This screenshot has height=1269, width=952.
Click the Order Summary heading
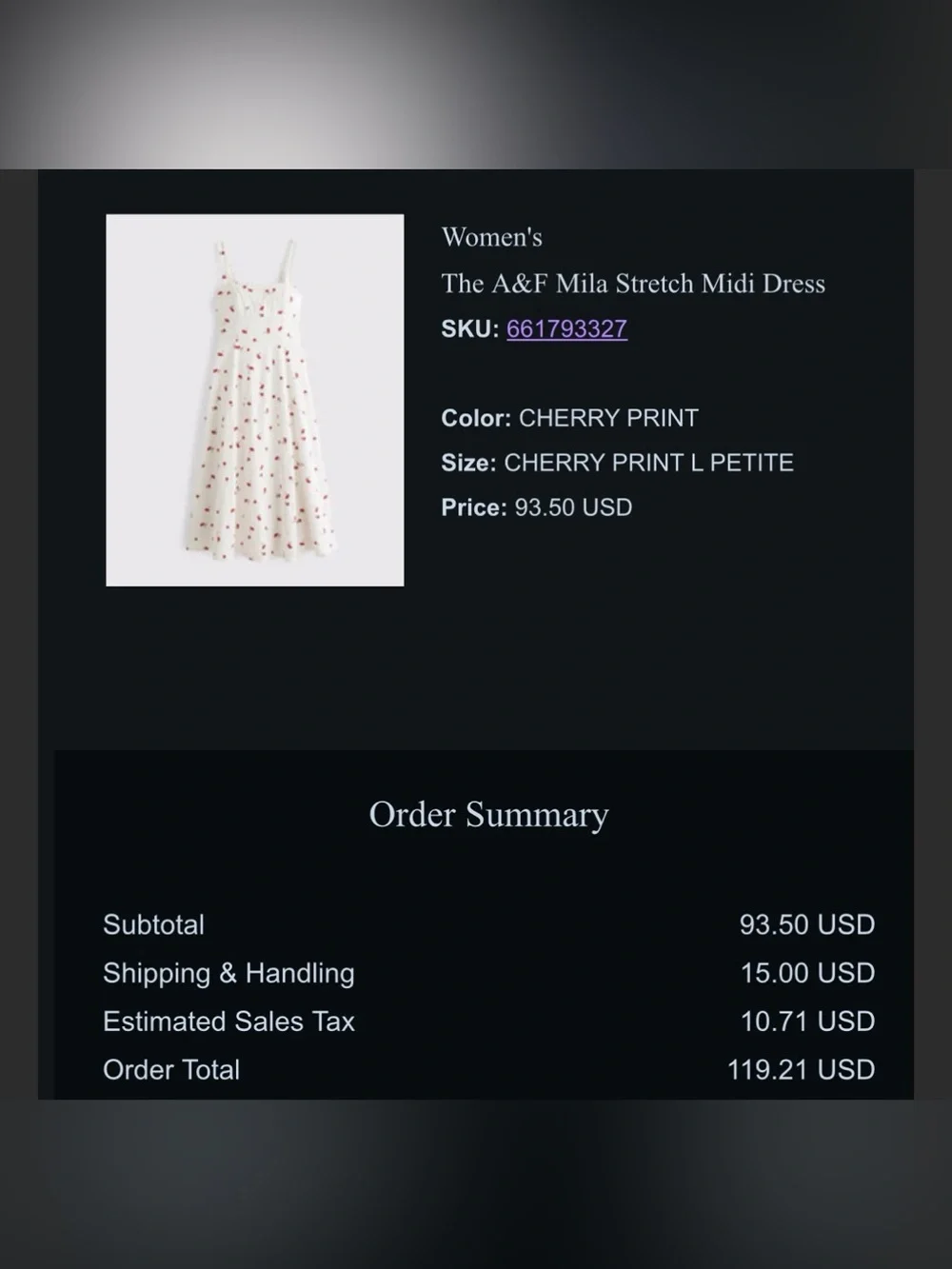[488, 815]
